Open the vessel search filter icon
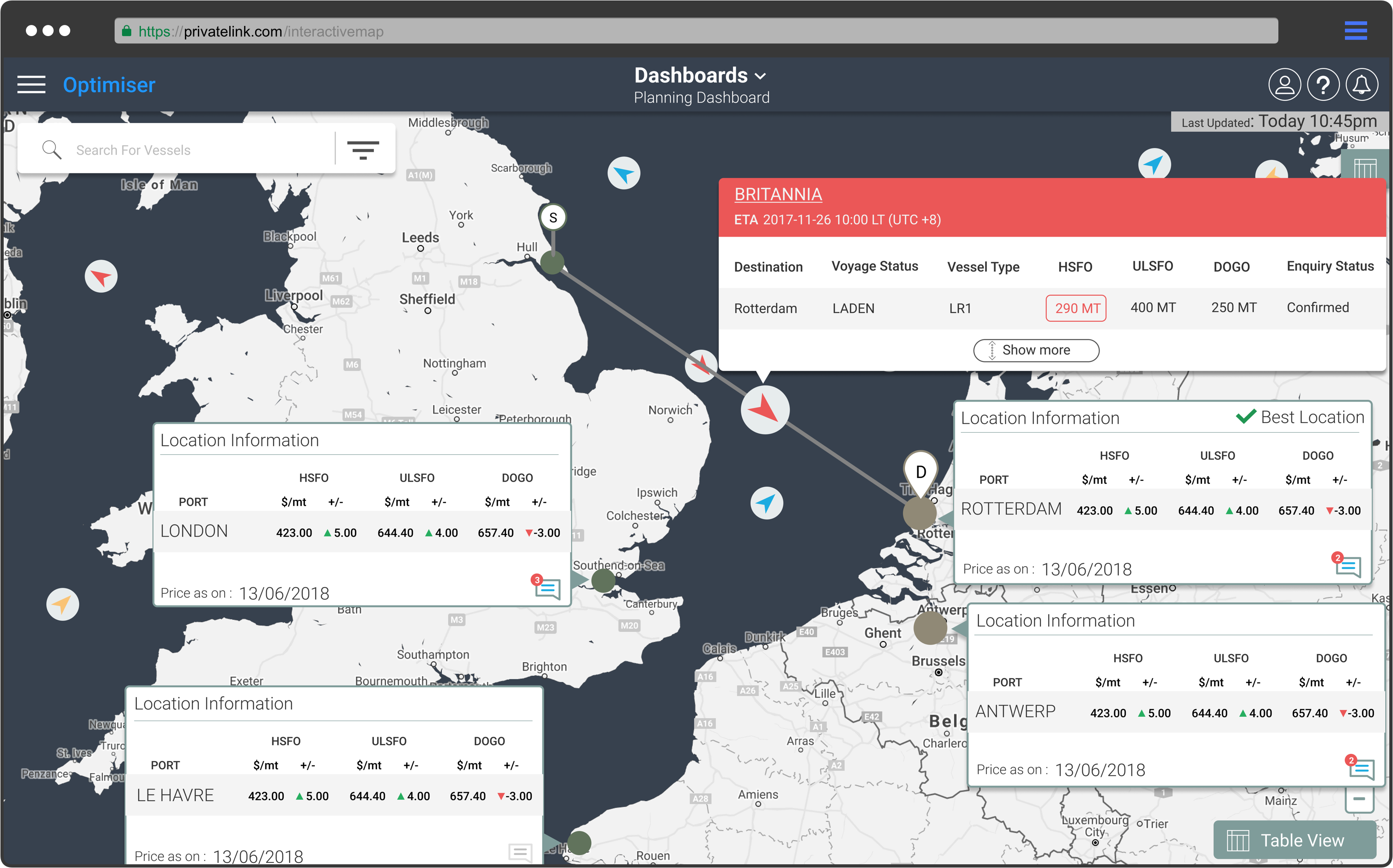The height and width of the screenshot is (868, 1393). (363, 150)
